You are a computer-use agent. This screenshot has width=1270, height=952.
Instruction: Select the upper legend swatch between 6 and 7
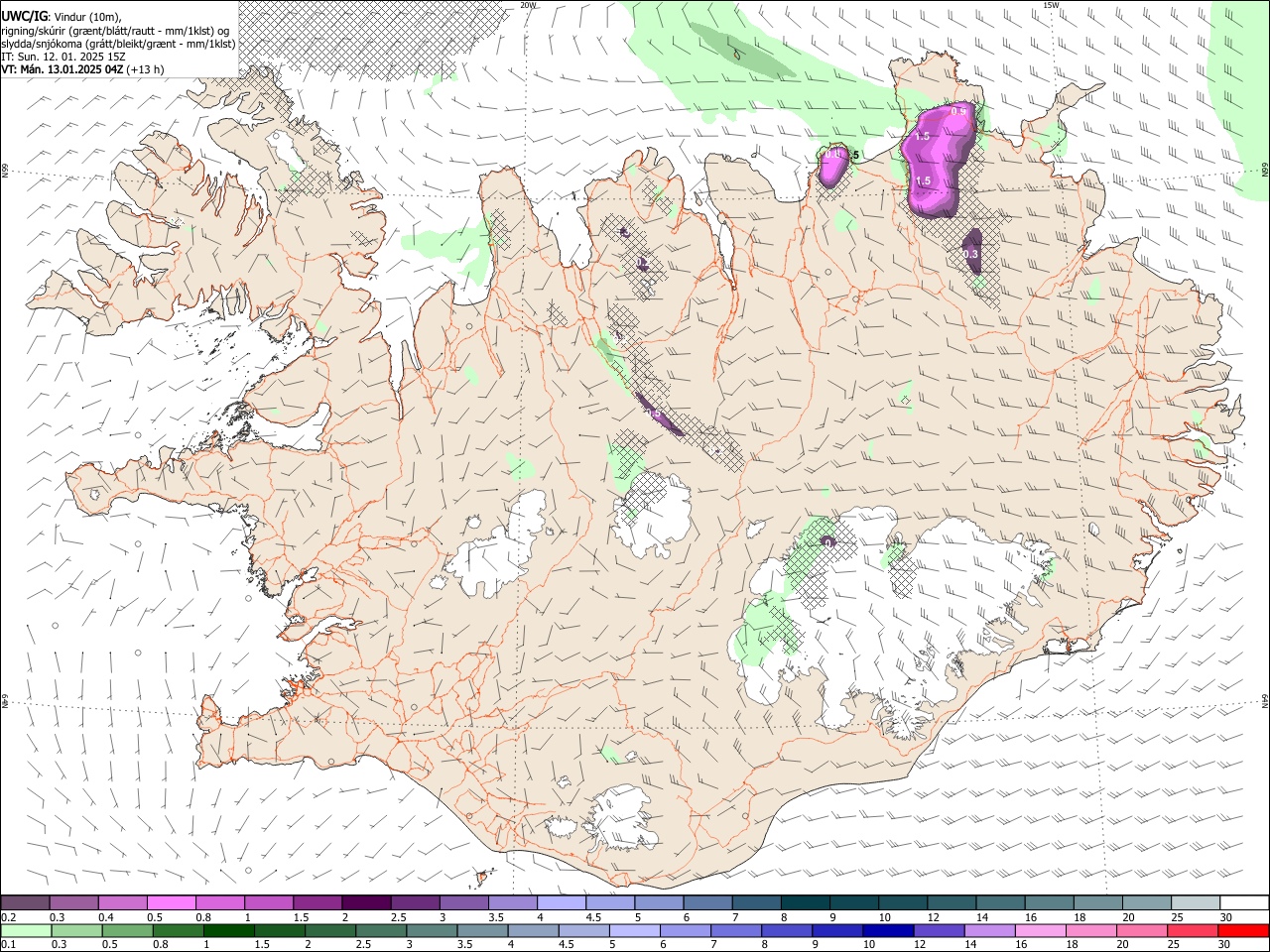(x=707, y=902)
